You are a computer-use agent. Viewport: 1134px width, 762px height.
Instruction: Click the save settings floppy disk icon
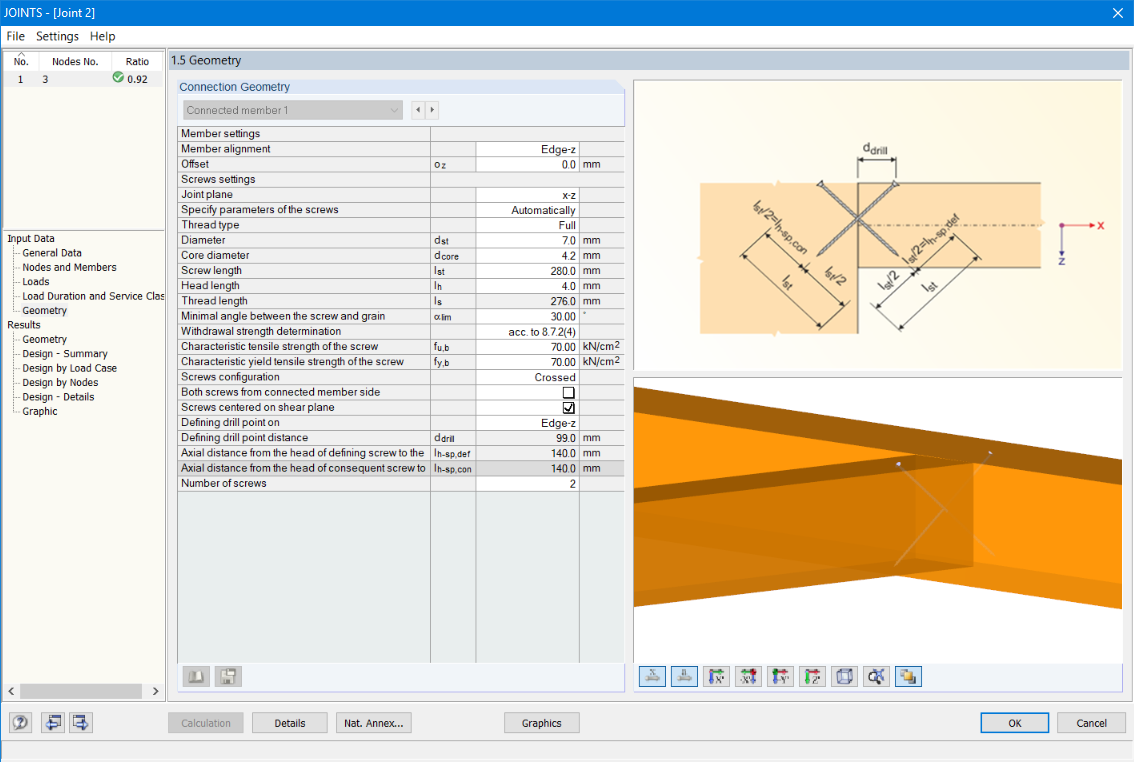pyautogui.click(x=228, y=677)
